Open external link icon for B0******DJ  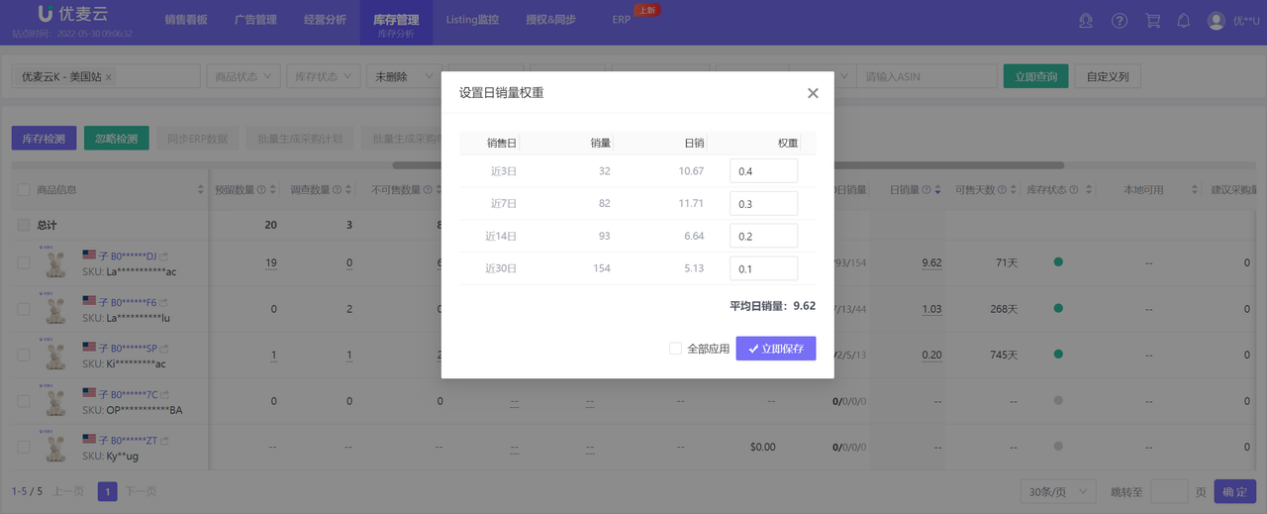coord(164,257)
